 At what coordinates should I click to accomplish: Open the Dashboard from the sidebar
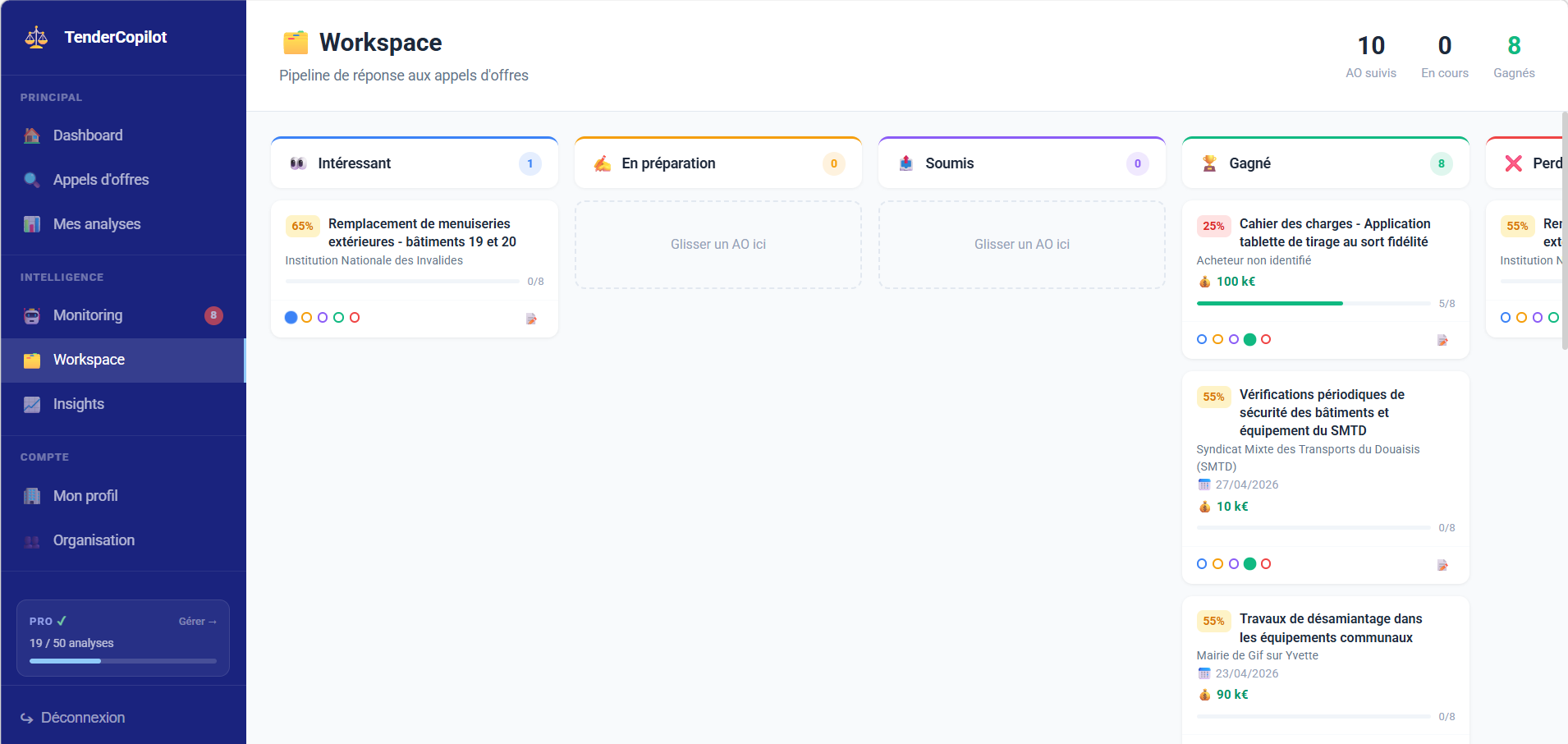[87, 135]
